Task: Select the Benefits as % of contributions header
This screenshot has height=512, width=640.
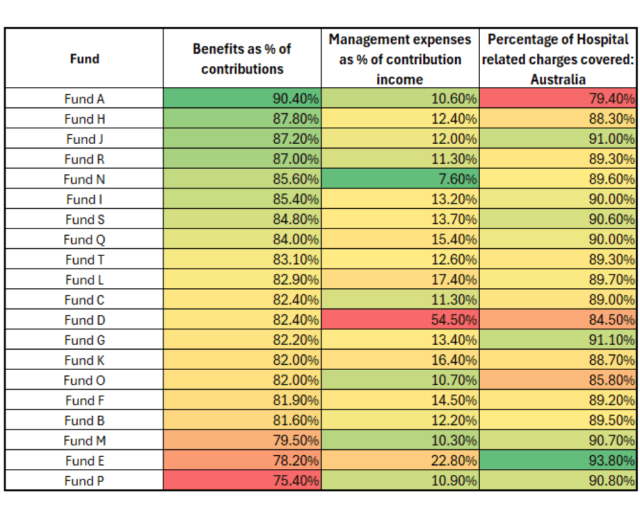Action: tap(242, 58)
